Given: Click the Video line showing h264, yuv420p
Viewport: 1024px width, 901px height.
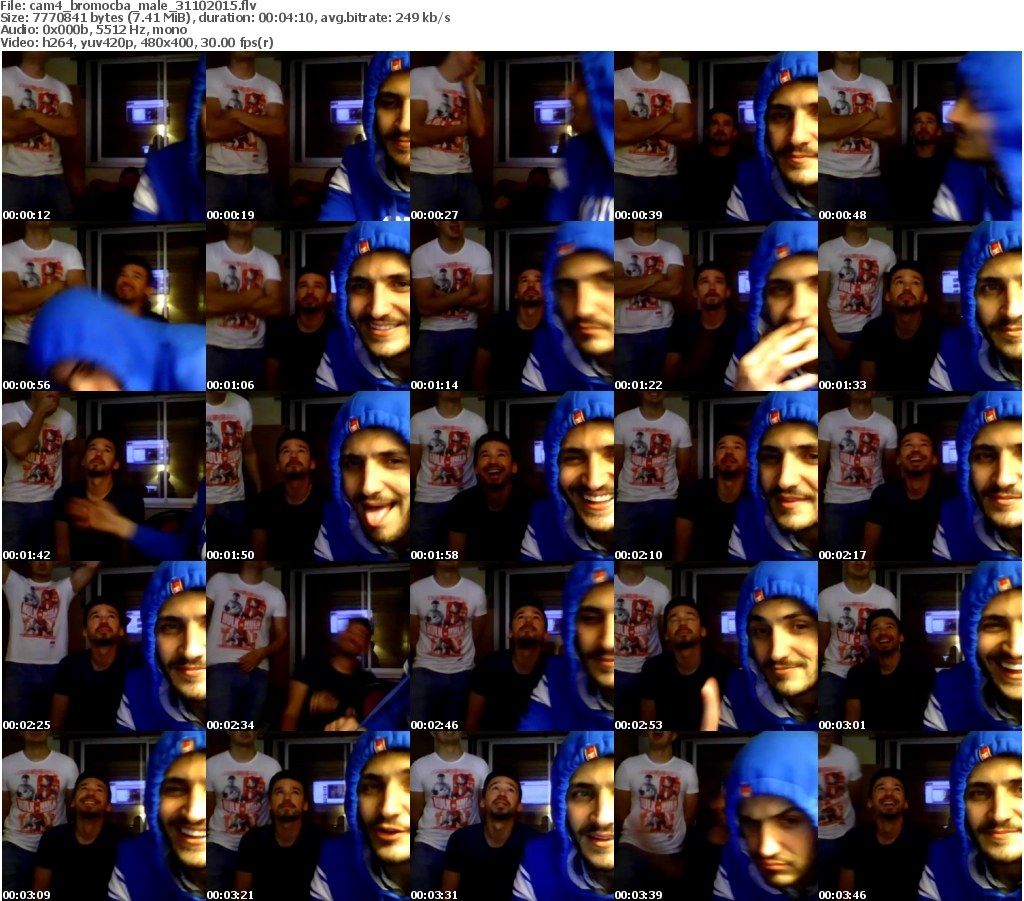Looking at the screenshot, I should pos(136,42).
